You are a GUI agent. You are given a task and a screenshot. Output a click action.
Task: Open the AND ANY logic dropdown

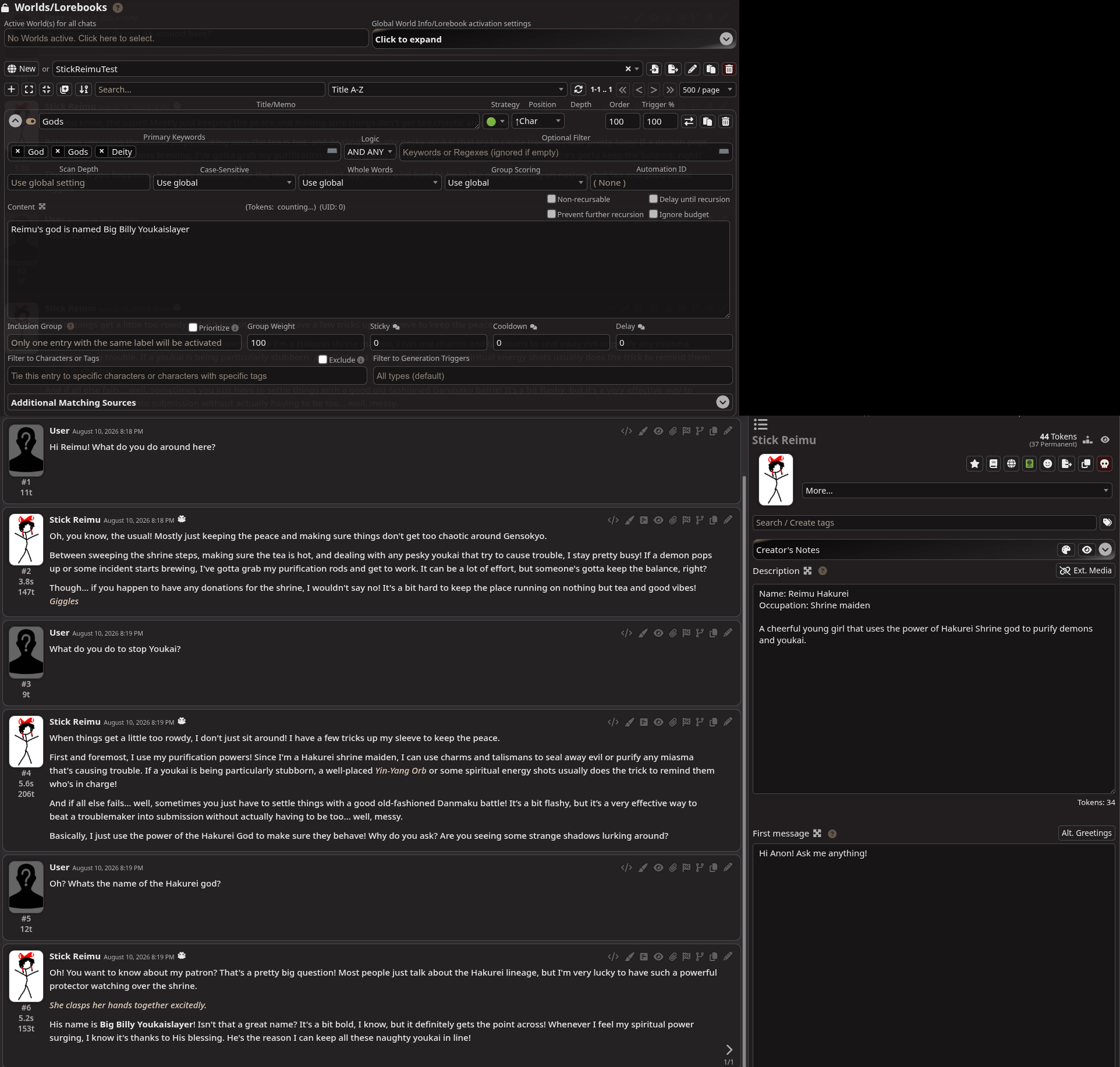(370, 152)
